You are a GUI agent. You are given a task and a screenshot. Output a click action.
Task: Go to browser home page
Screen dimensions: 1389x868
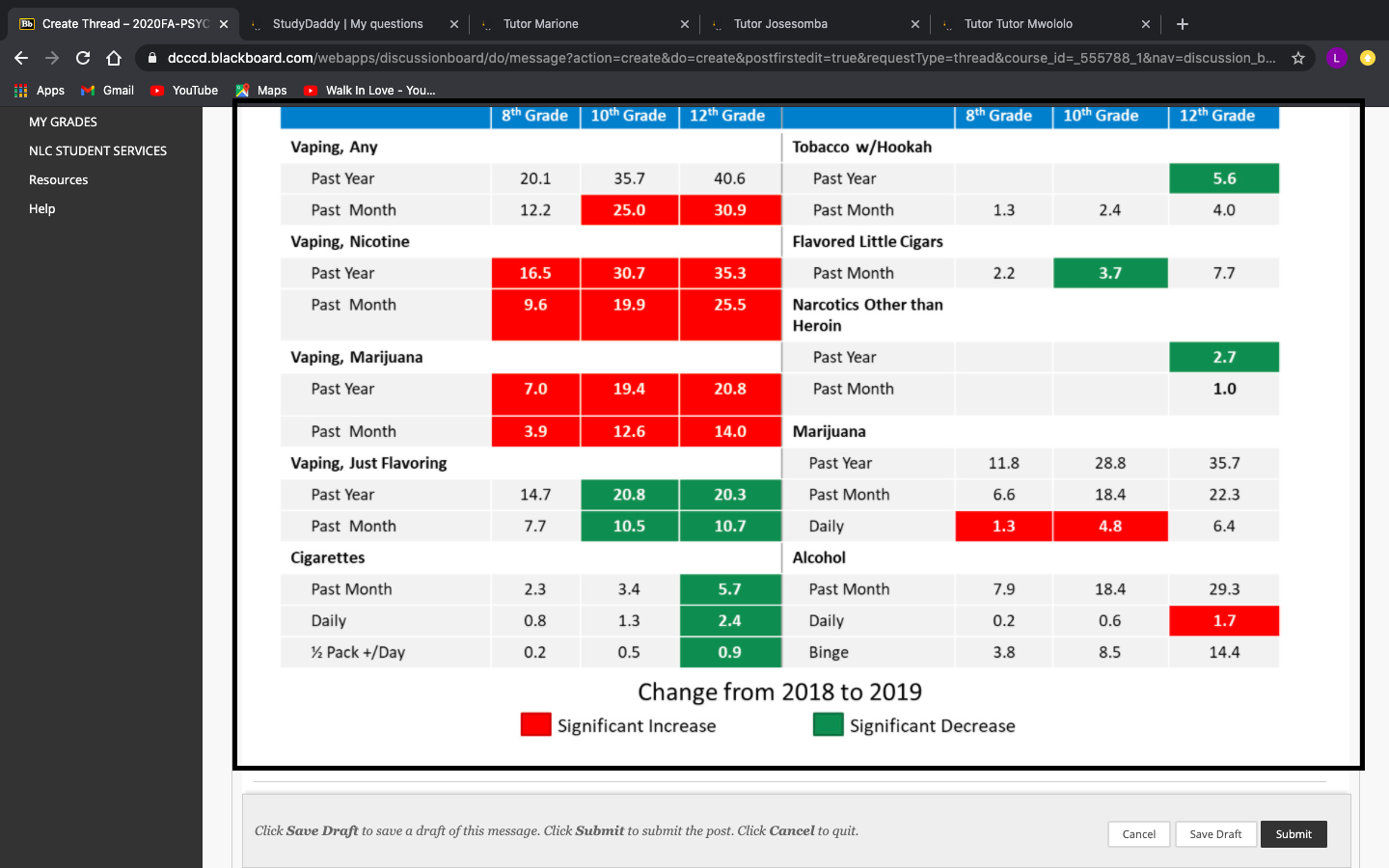[x=114, y=58]
